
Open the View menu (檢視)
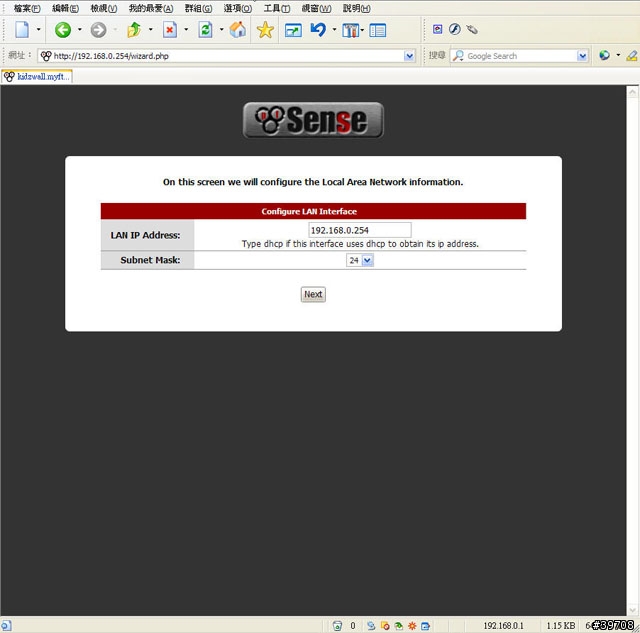point(104,8)
